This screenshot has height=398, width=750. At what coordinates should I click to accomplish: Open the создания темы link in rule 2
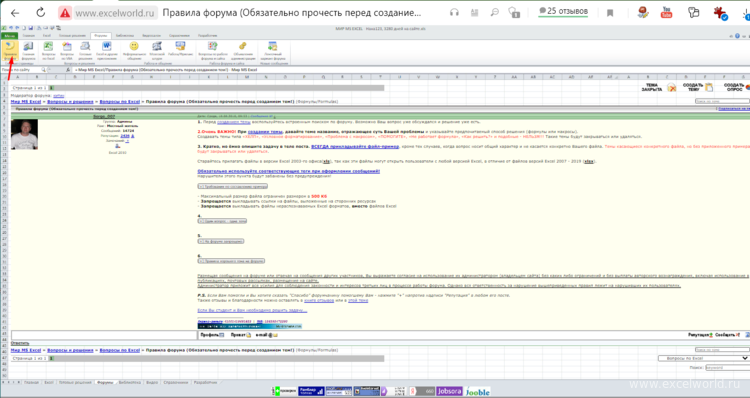[x=265, y=132]
